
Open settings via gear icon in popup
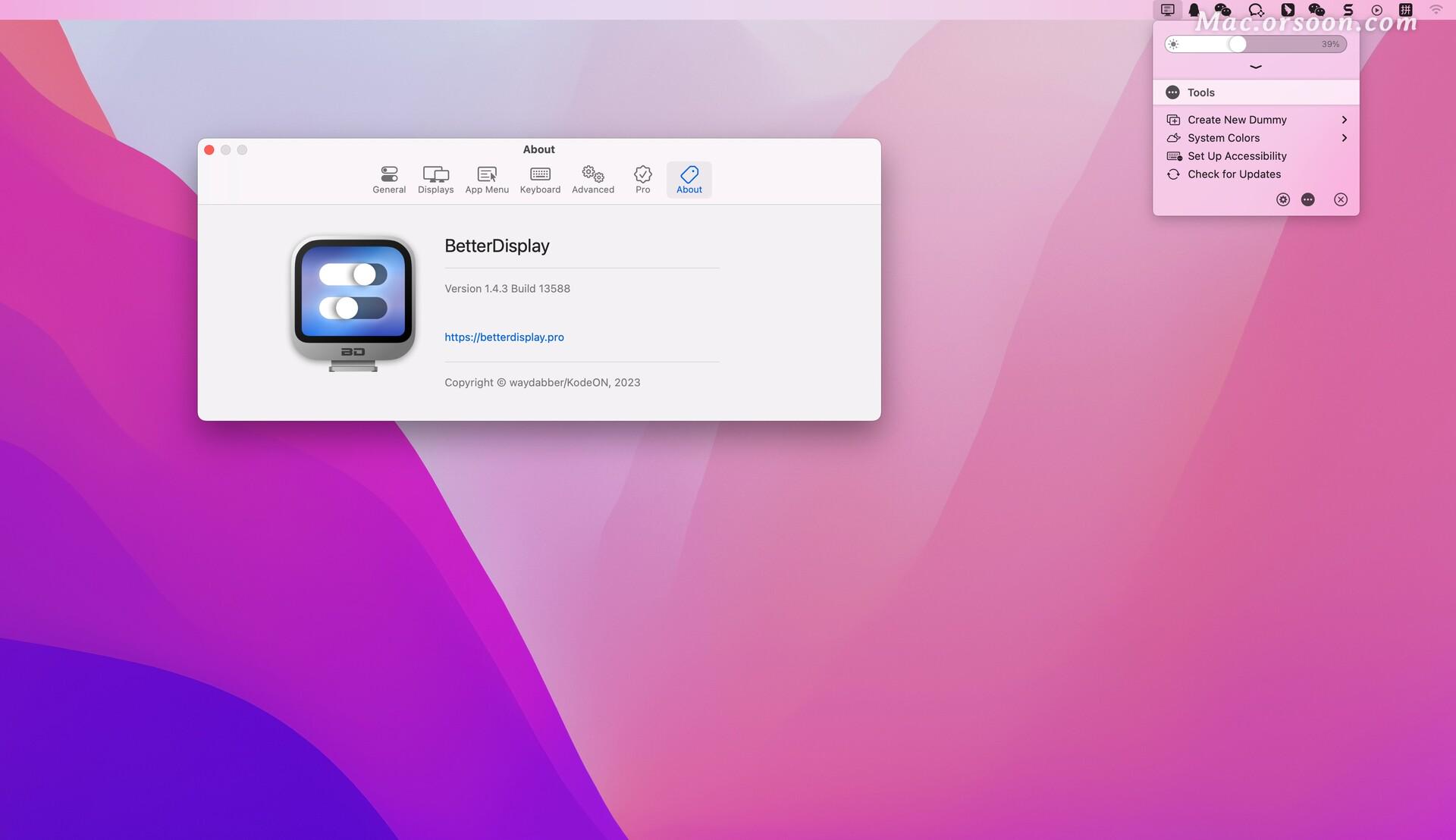coord(1283,199)
